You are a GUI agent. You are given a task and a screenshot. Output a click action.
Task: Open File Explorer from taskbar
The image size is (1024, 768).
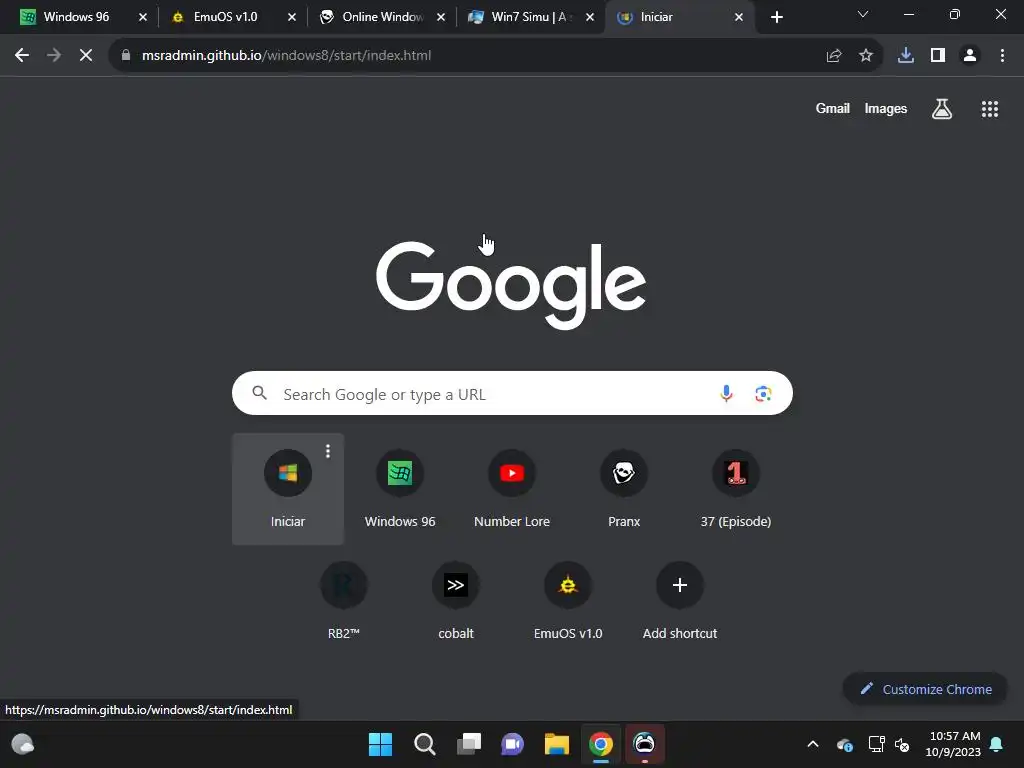click(x=557, y=744)
